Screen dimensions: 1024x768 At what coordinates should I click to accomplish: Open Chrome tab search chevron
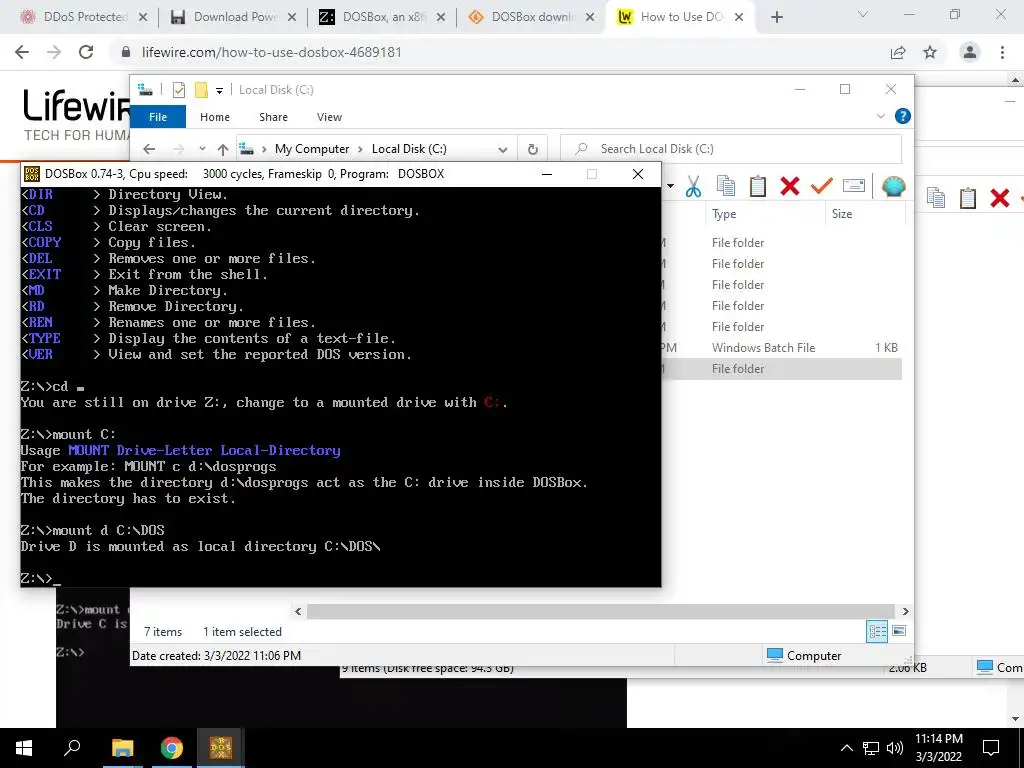pyautogui.click(x=862, y=14)
